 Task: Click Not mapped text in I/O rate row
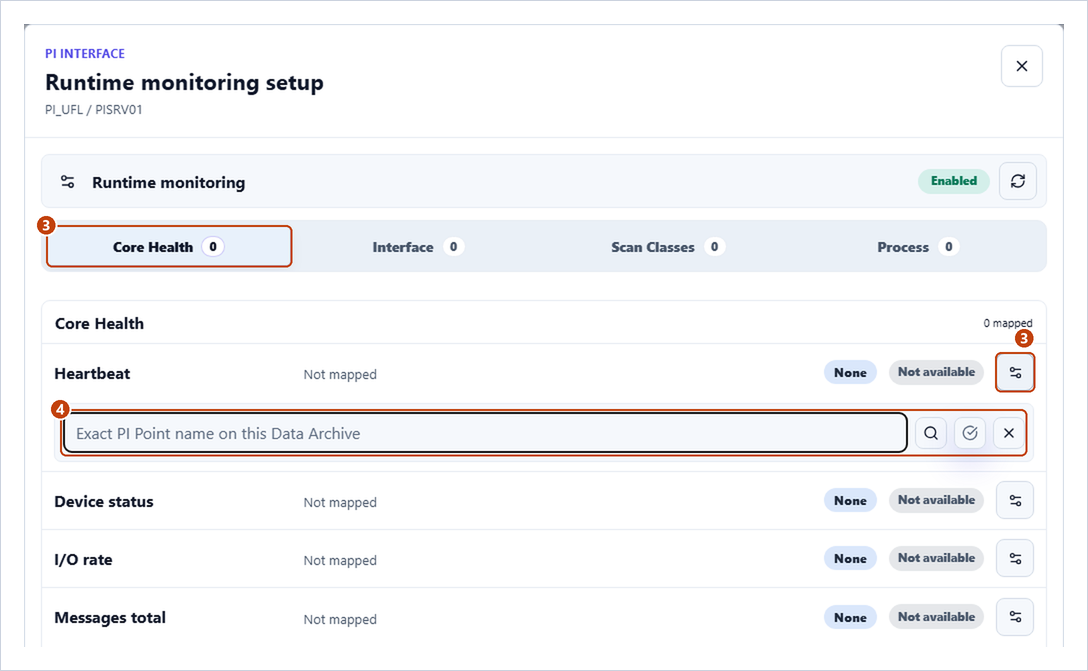[x=340, y=561]
